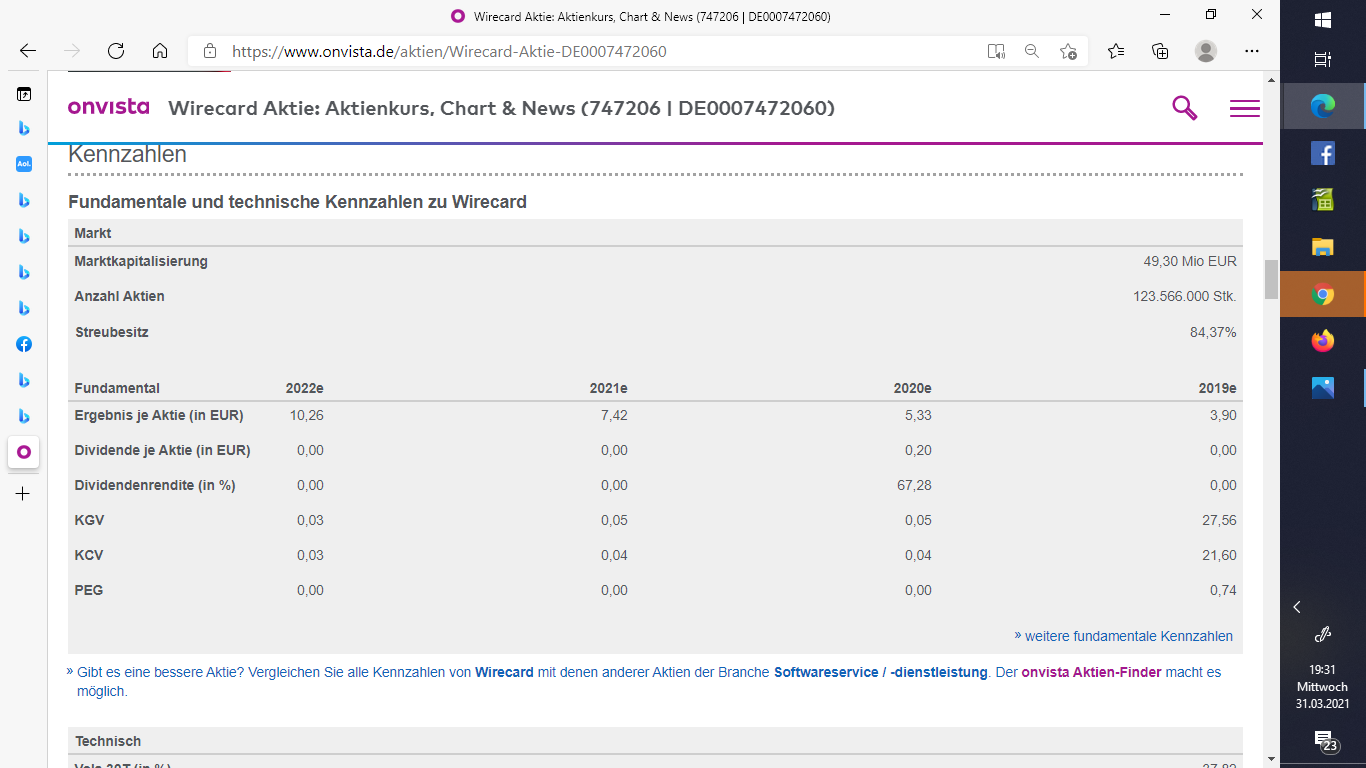Open the 'onvista Aktien-Finder' link
This screenshot has height=768, width=1366.
pyautogui.click(x=1092, y=672)
